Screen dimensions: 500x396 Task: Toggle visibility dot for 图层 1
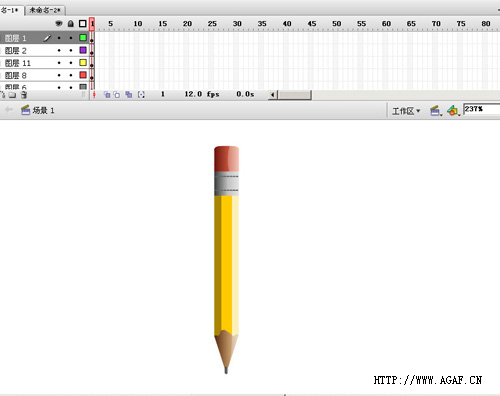point(59,38)
